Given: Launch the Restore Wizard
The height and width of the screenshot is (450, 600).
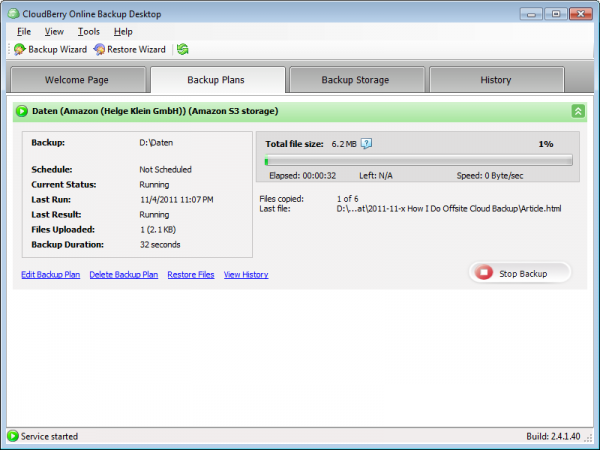Looking at the screenshot, I should [130, 49].
